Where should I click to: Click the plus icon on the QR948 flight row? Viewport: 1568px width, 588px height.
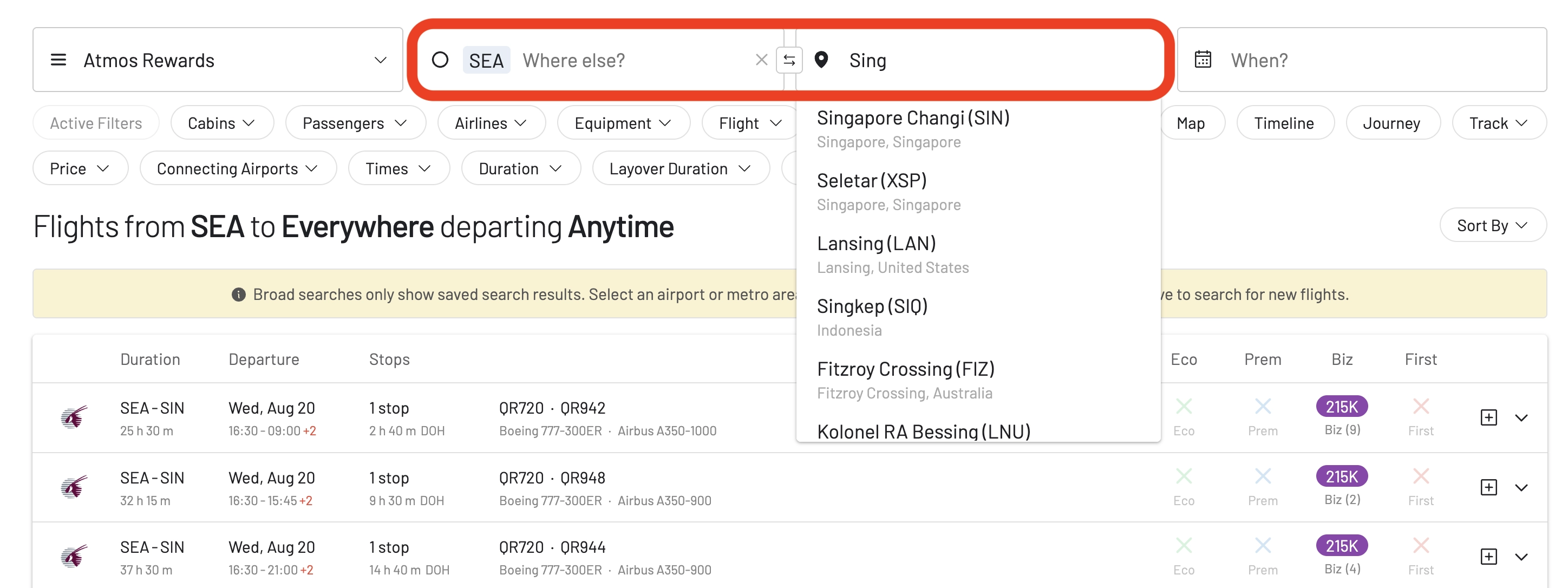point(1488,487)
